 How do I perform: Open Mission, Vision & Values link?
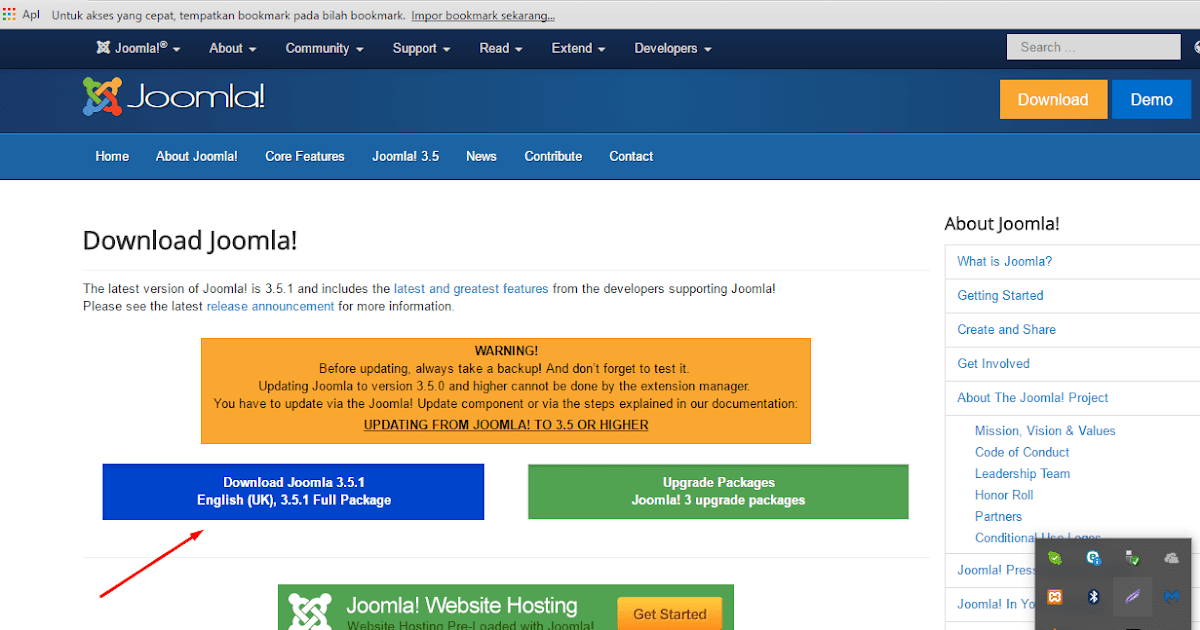[1045, 431]
